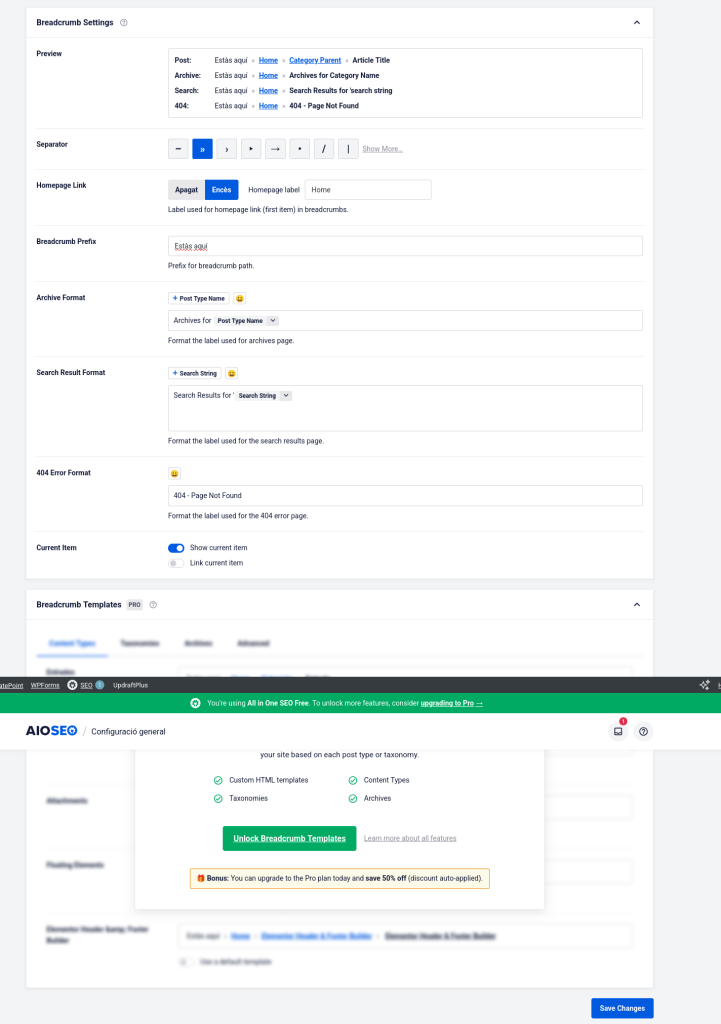Click into the Homepage label input field

tap(367, 189)
